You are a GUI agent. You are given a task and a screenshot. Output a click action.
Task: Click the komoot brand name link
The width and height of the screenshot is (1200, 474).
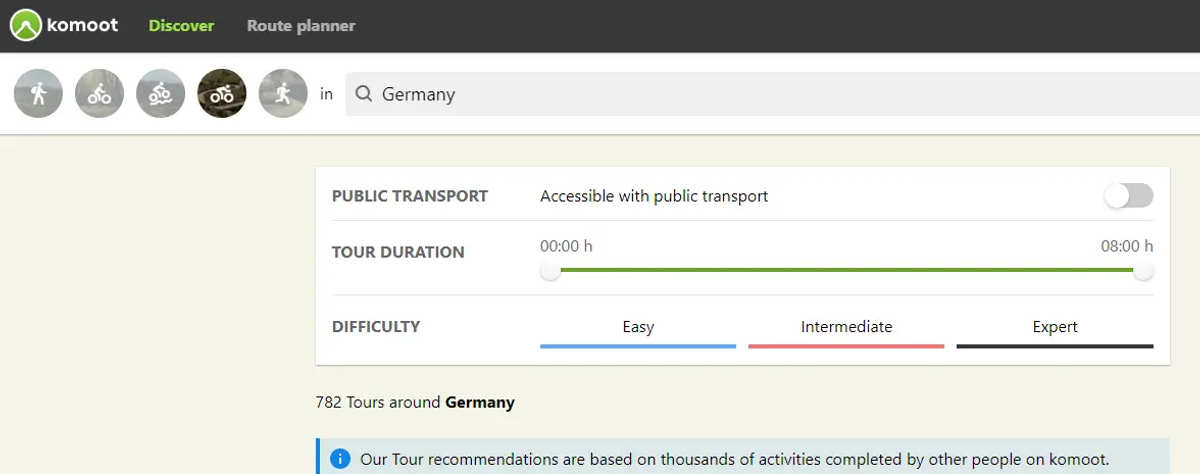82,25
